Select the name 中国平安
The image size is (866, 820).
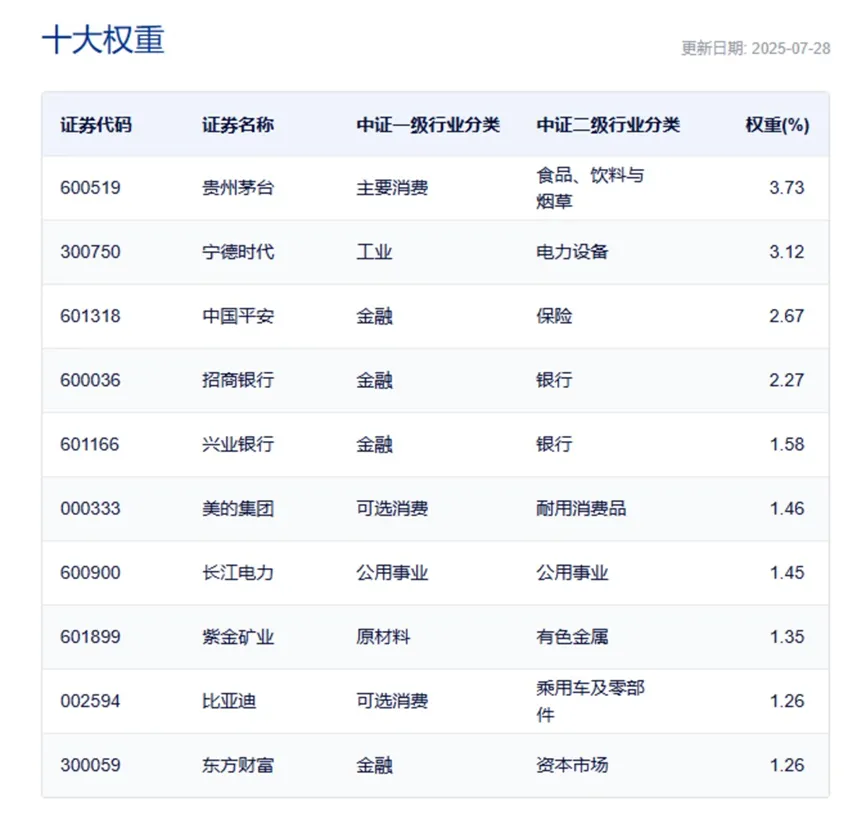click(238, 316)
